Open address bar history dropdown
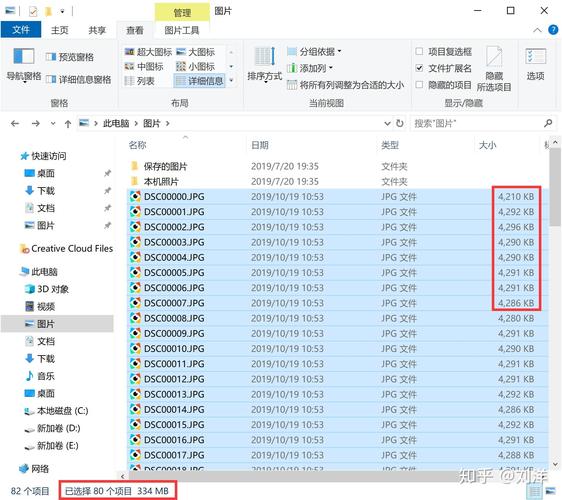The height and width of the screenshot is (500, 562). [x=387, y=124]
